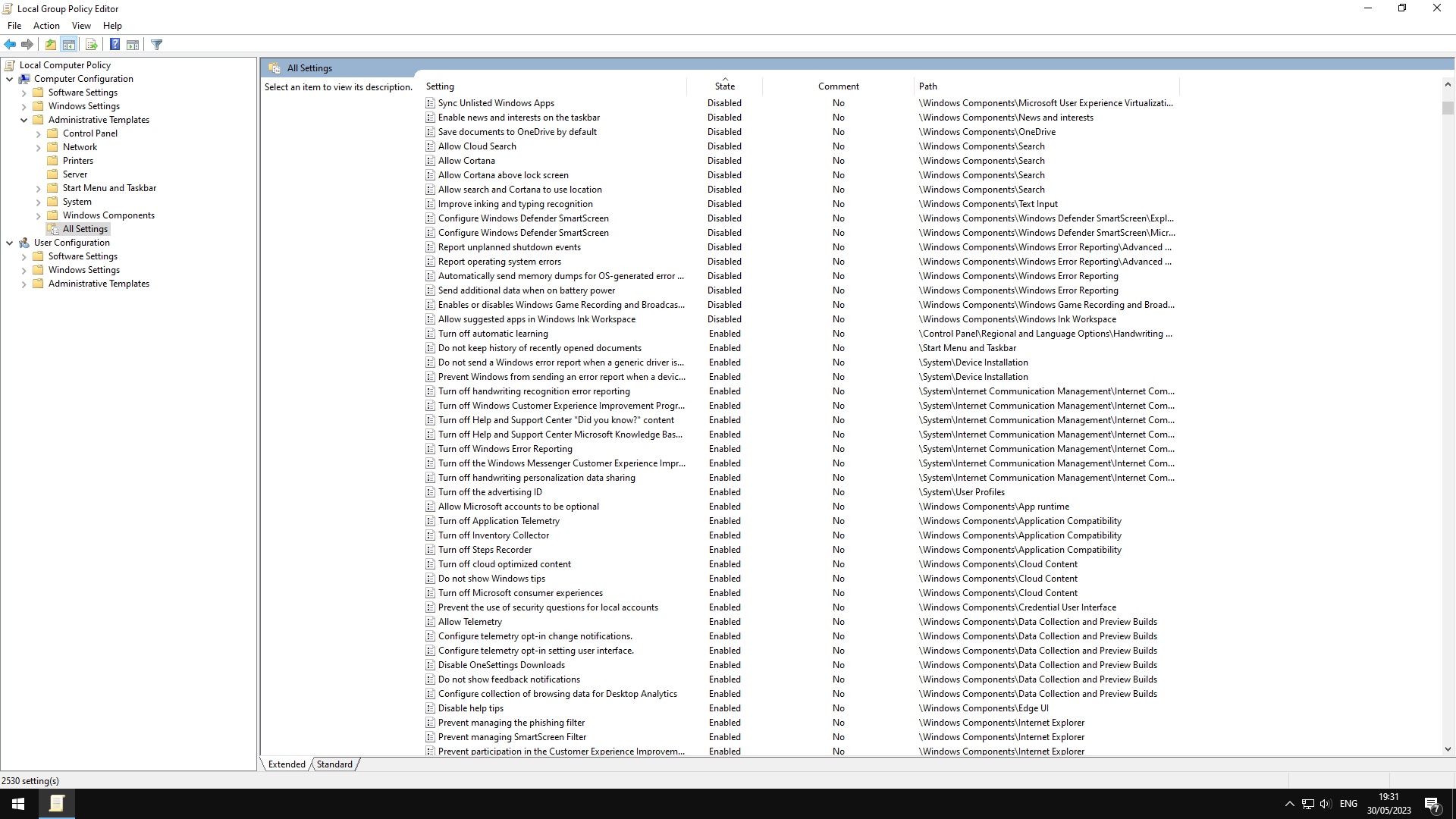Show hidden tray icons with the chevron

1290,804
